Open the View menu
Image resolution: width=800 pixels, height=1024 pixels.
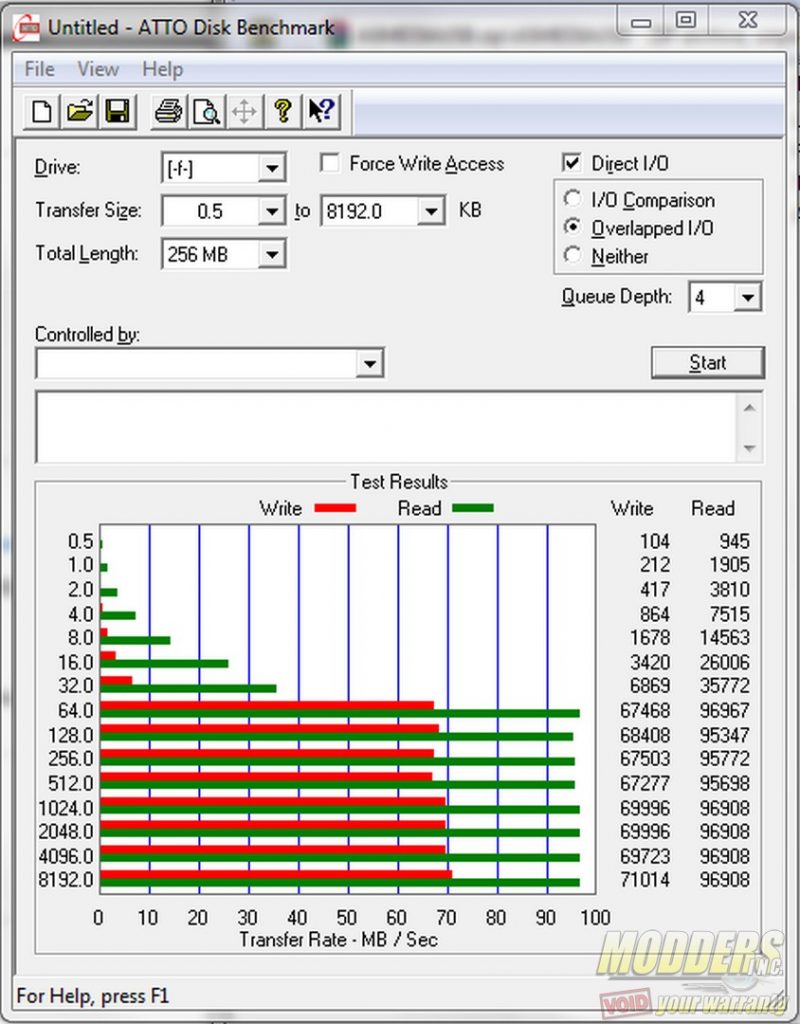[x=98, y=69]
